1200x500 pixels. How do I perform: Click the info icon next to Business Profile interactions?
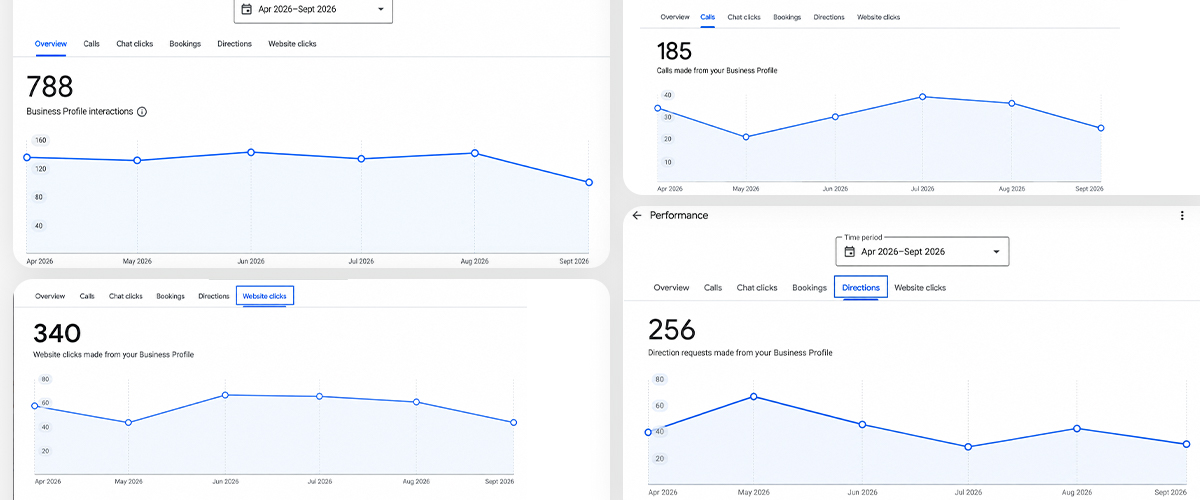coord(142,112)
